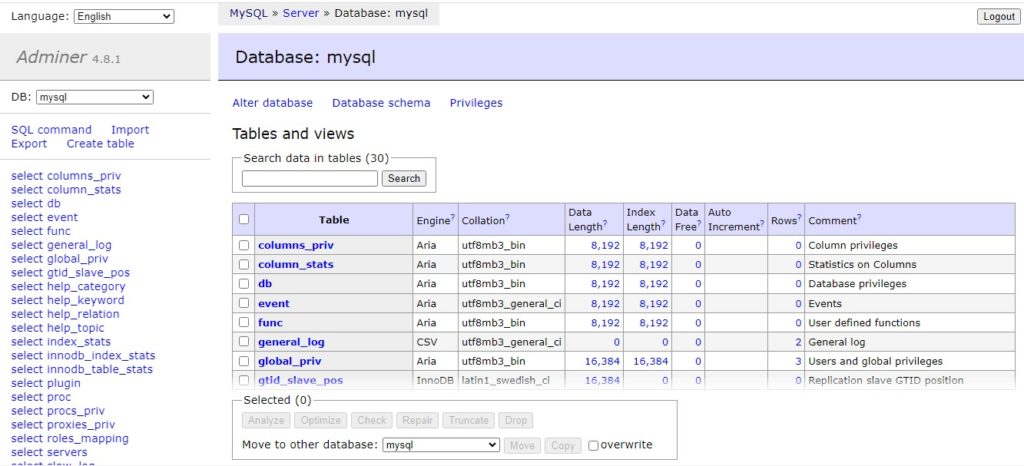
Task: Click the help question mark next to Engine
Action: 453,218
